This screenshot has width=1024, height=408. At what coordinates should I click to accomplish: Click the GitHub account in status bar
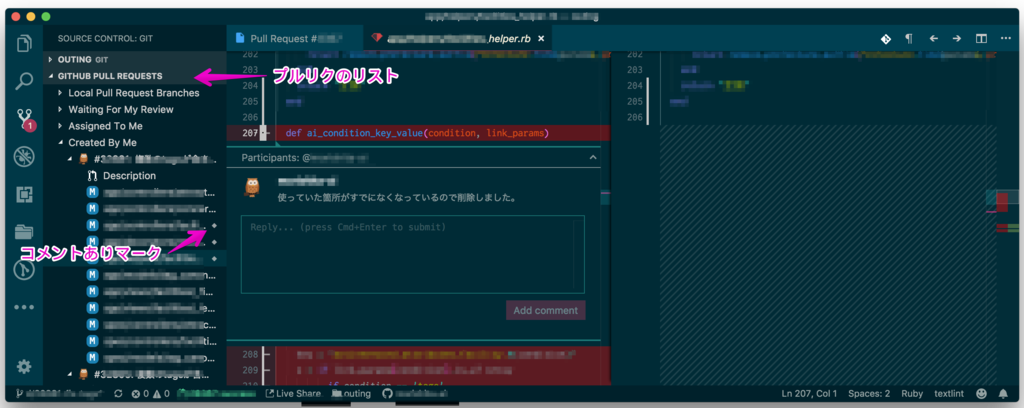(415, 394)
